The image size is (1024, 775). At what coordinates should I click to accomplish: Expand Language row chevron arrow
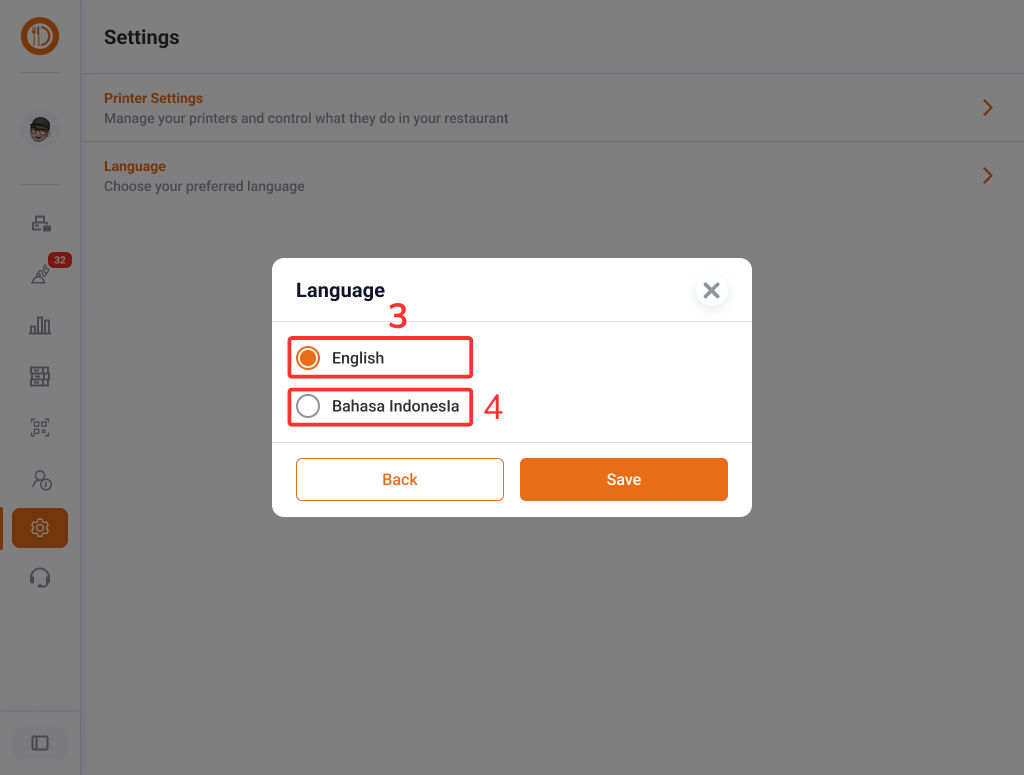[x=987, y=176]
